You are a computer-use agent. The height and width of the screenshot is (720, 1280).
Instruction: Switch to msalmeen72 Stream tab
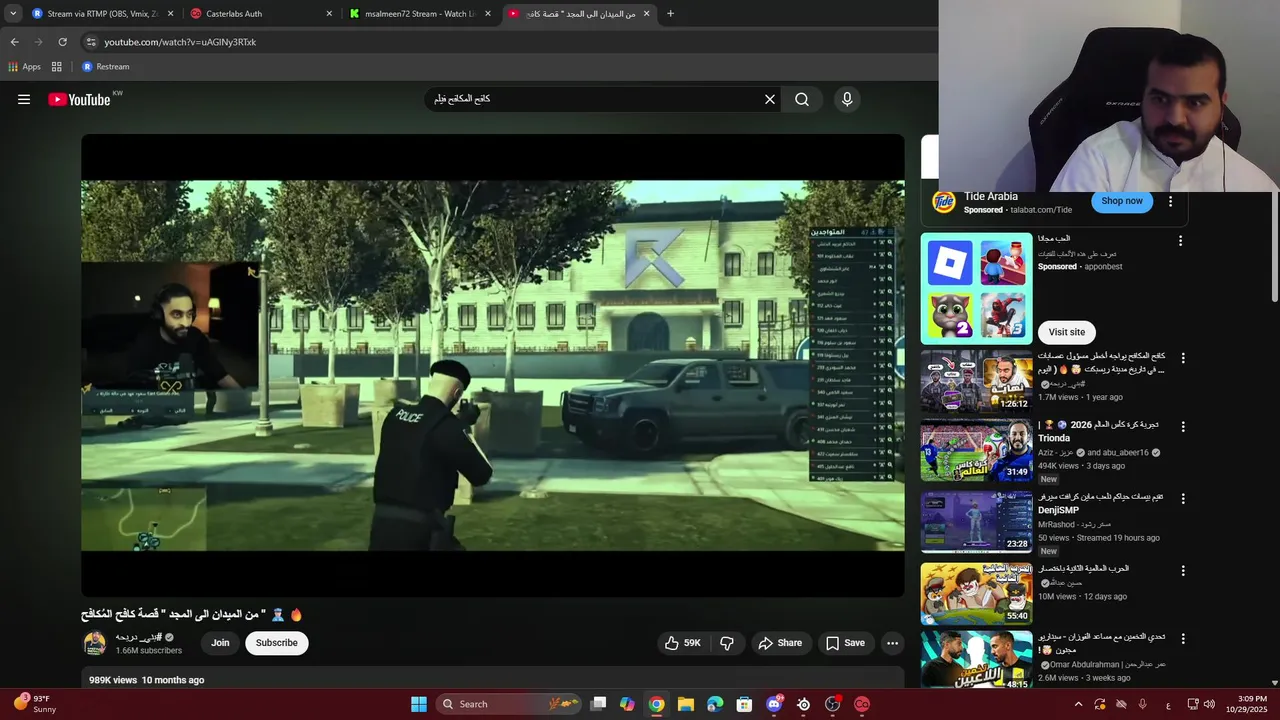[421, 14]
